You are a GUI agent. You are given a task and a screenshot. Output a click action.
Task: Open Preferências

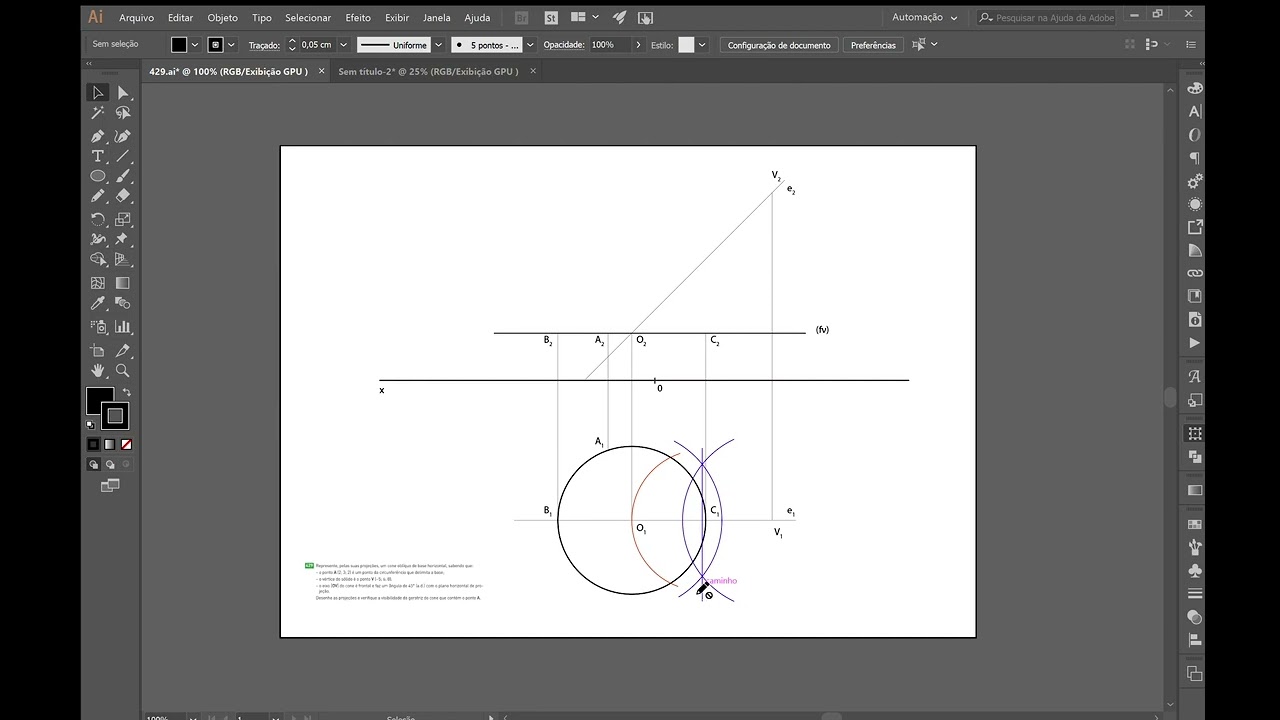[874, 45]
